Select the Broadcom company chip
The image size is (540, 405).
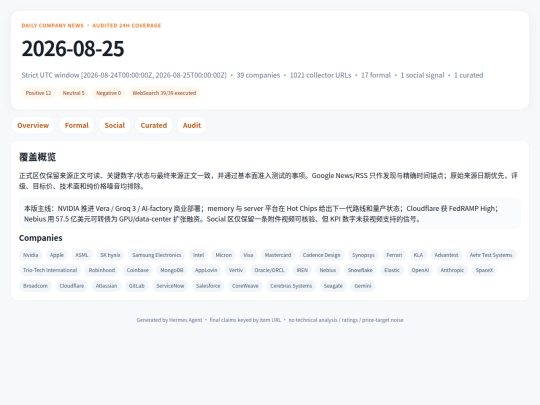[x=35, y=286]
